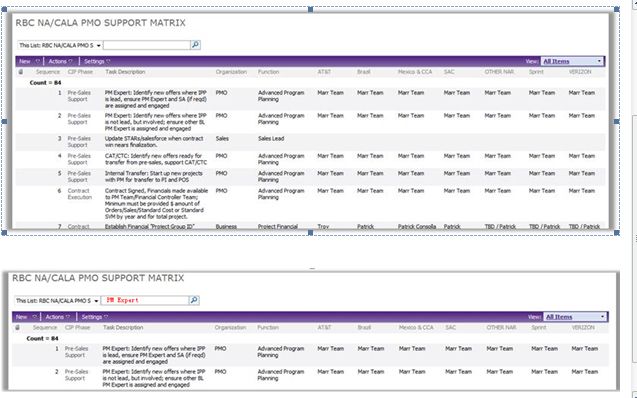
Task: Click 'Patrick Consolla' in Mexico & CCA column
Action: coord(417,227)
